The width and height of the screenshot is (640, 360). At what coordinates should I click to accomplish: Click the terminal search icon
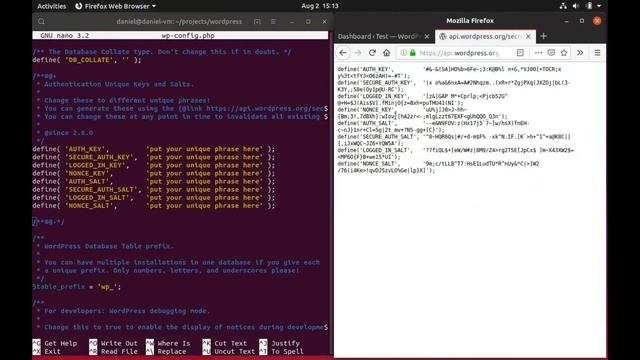click(x=41, y=22)
